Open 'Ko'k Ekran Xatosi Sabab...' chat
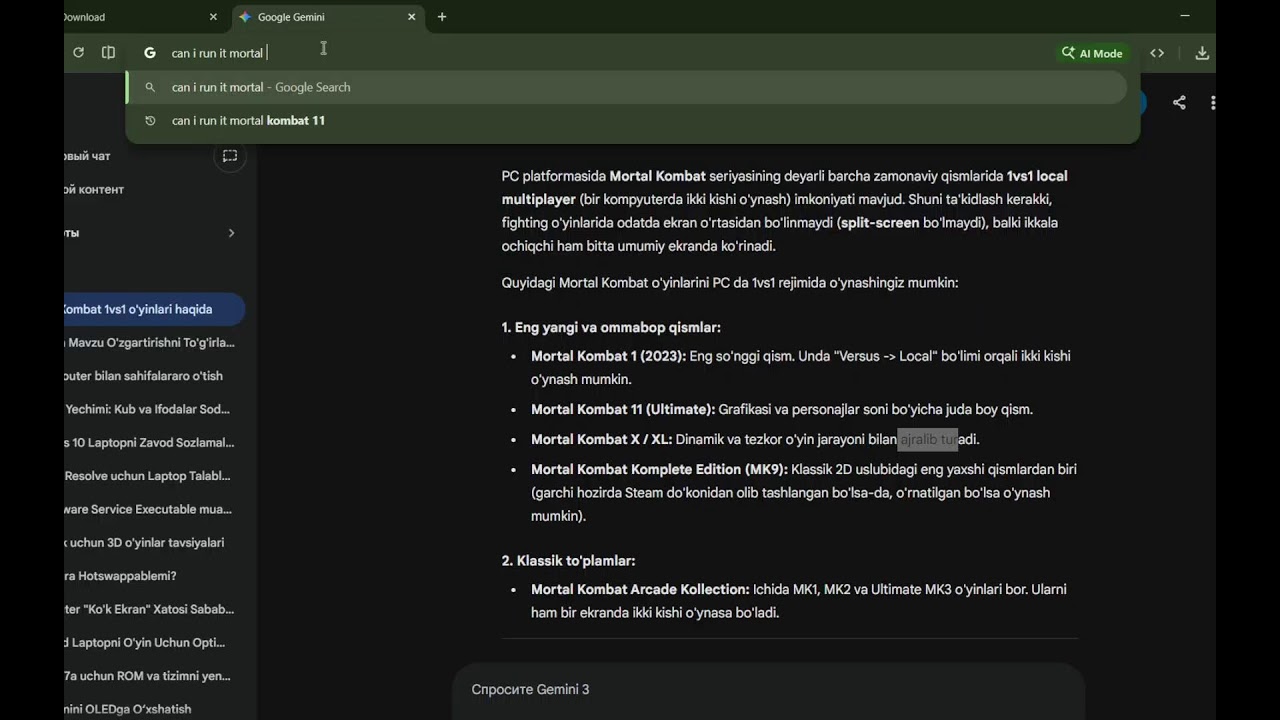 (x=154, y=609)
